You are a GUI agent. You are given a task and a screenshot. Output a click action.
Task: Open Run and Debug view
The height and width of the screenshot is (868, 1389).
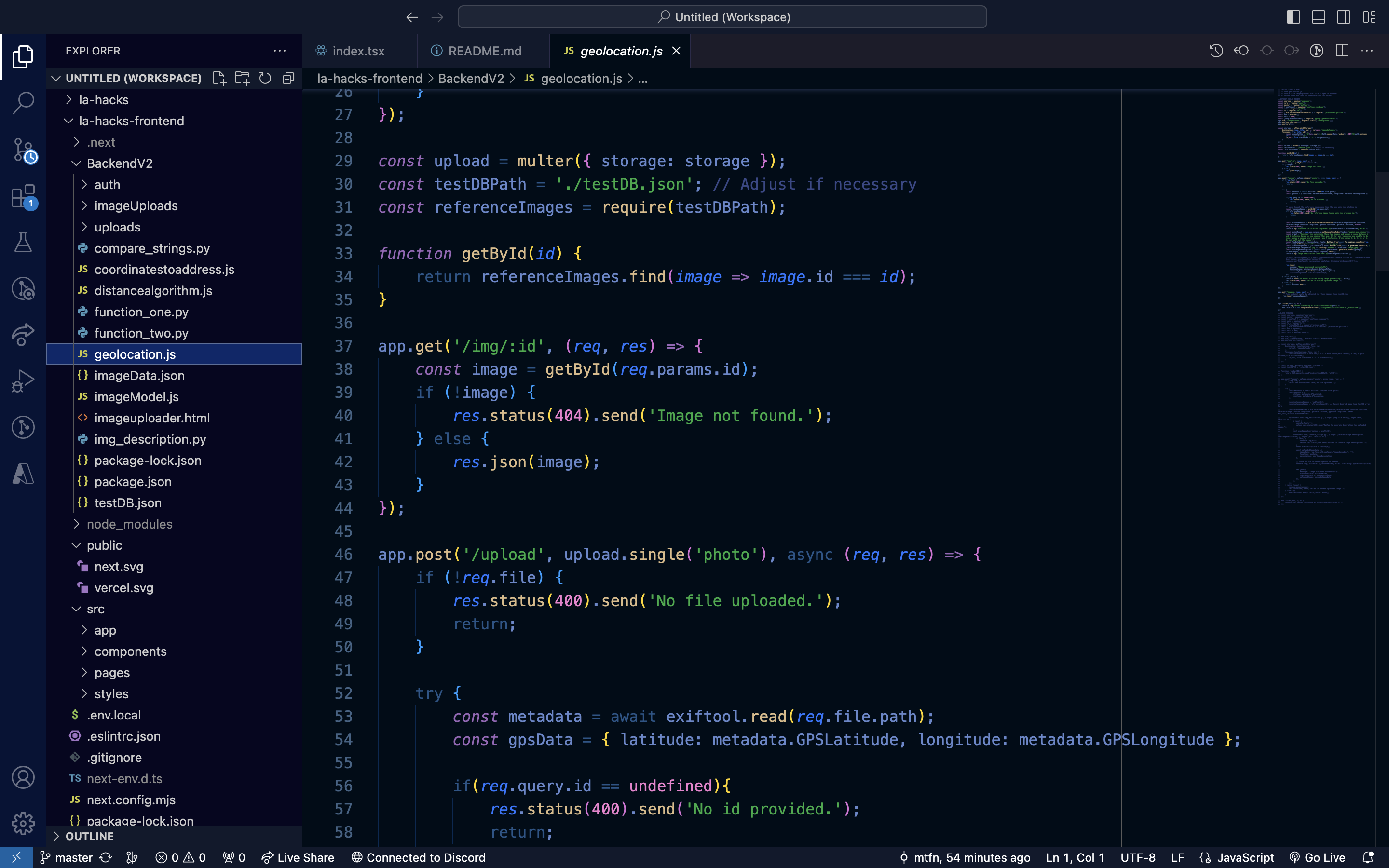pyautogui.click(x=23, y=380)
